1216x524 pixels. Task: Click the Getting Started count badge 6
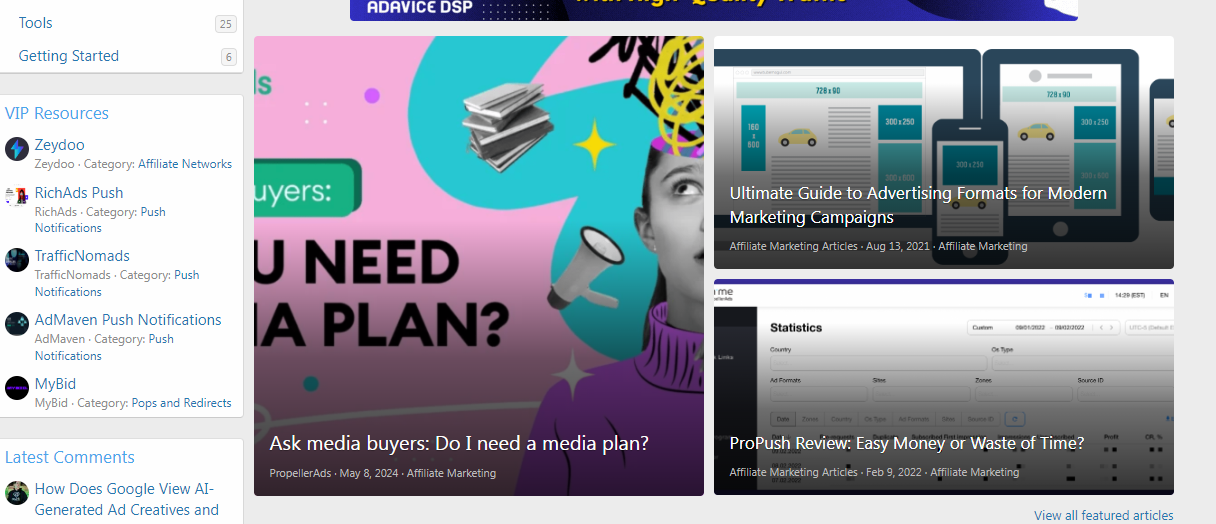coord(229,57)
